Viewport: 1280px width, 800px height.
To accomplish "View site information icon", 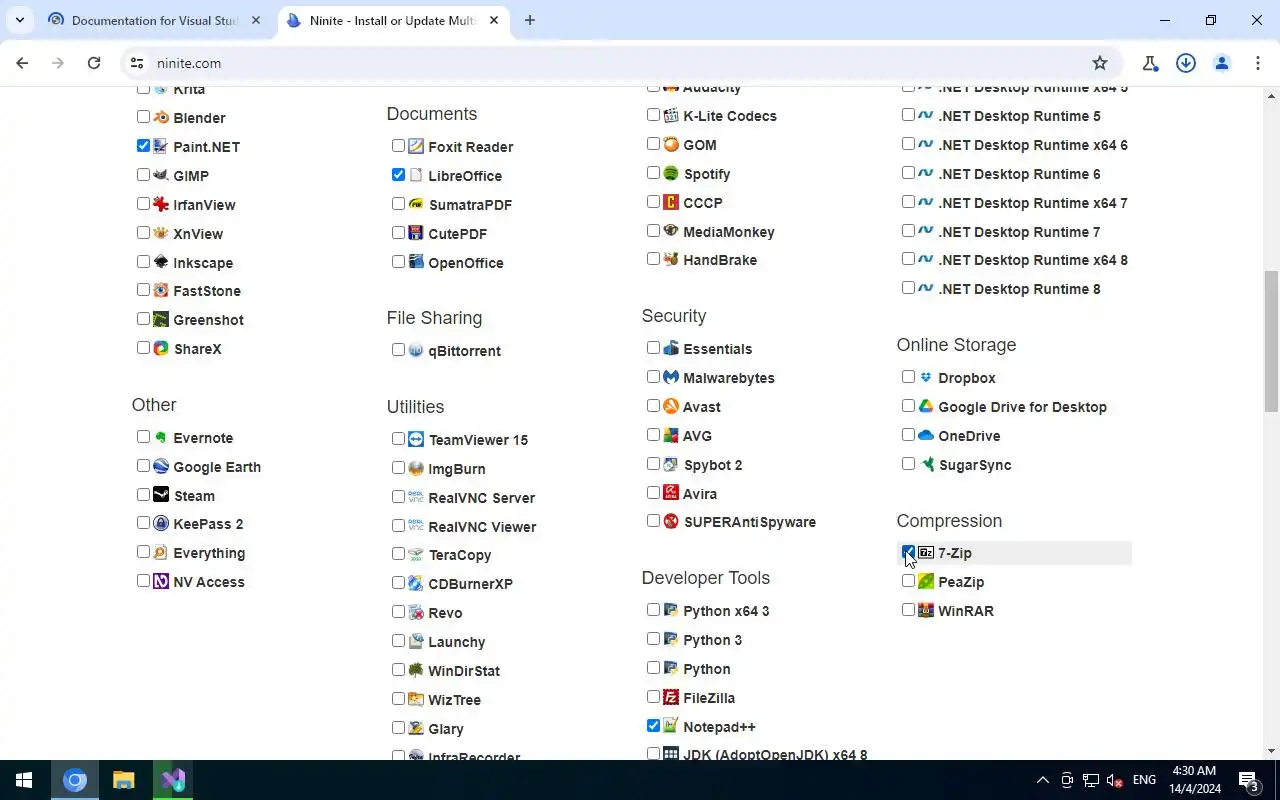I will point(137,63).
